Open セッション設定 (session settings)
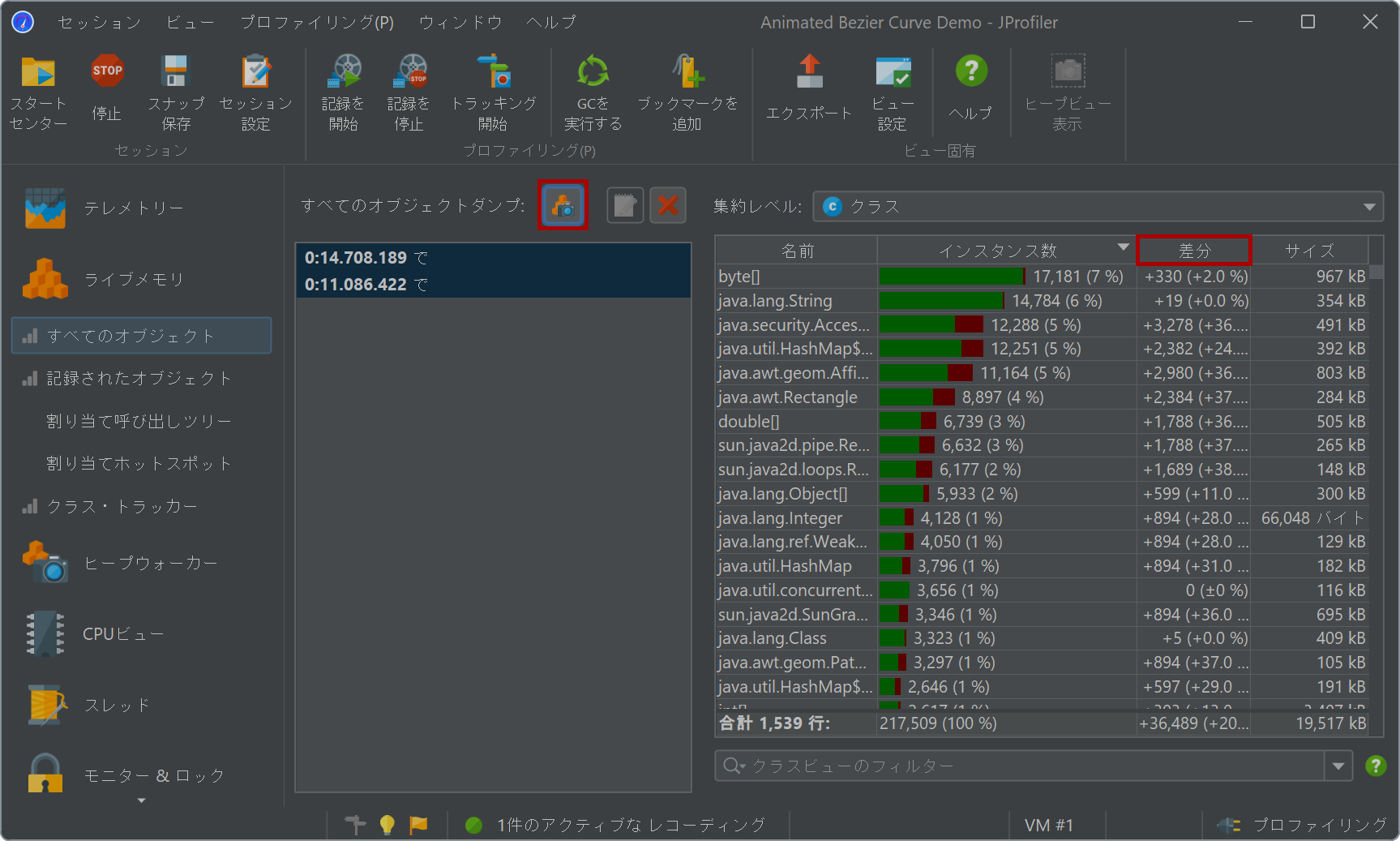Image resolution: width=1400 pixels, height=841 pixels. (255, 93)
